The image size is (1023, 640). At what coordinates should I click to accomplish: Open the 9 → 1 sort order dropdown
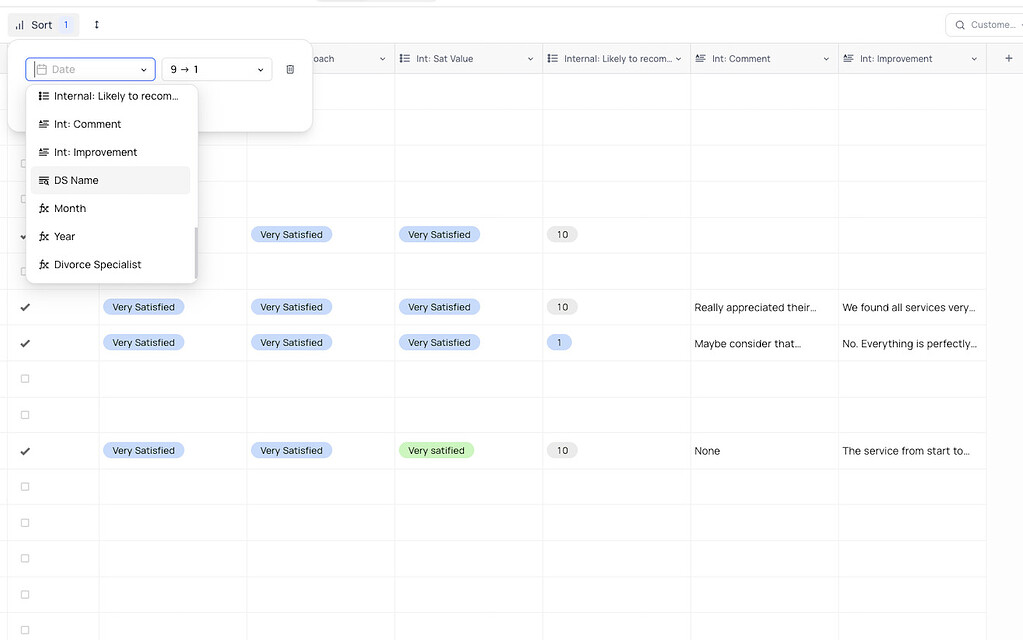pos(217,70)
